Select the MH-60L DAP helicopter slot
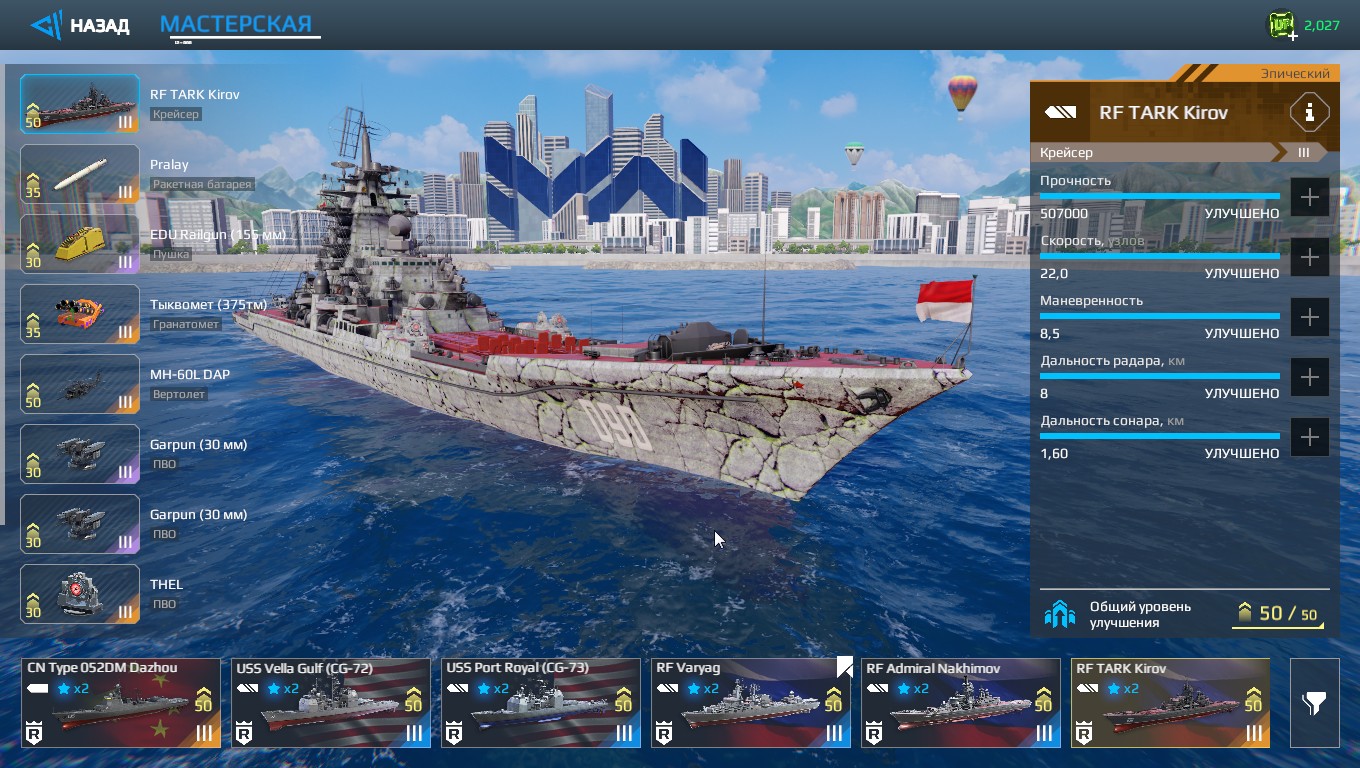1360x768 pixels. (x=80, y=384)
